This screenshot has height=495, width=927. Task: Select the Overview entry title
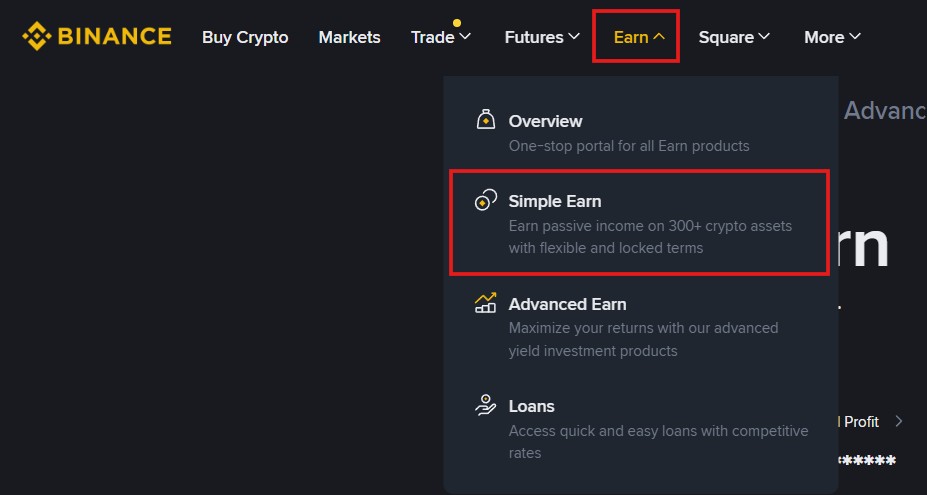[x=545, y=121]
